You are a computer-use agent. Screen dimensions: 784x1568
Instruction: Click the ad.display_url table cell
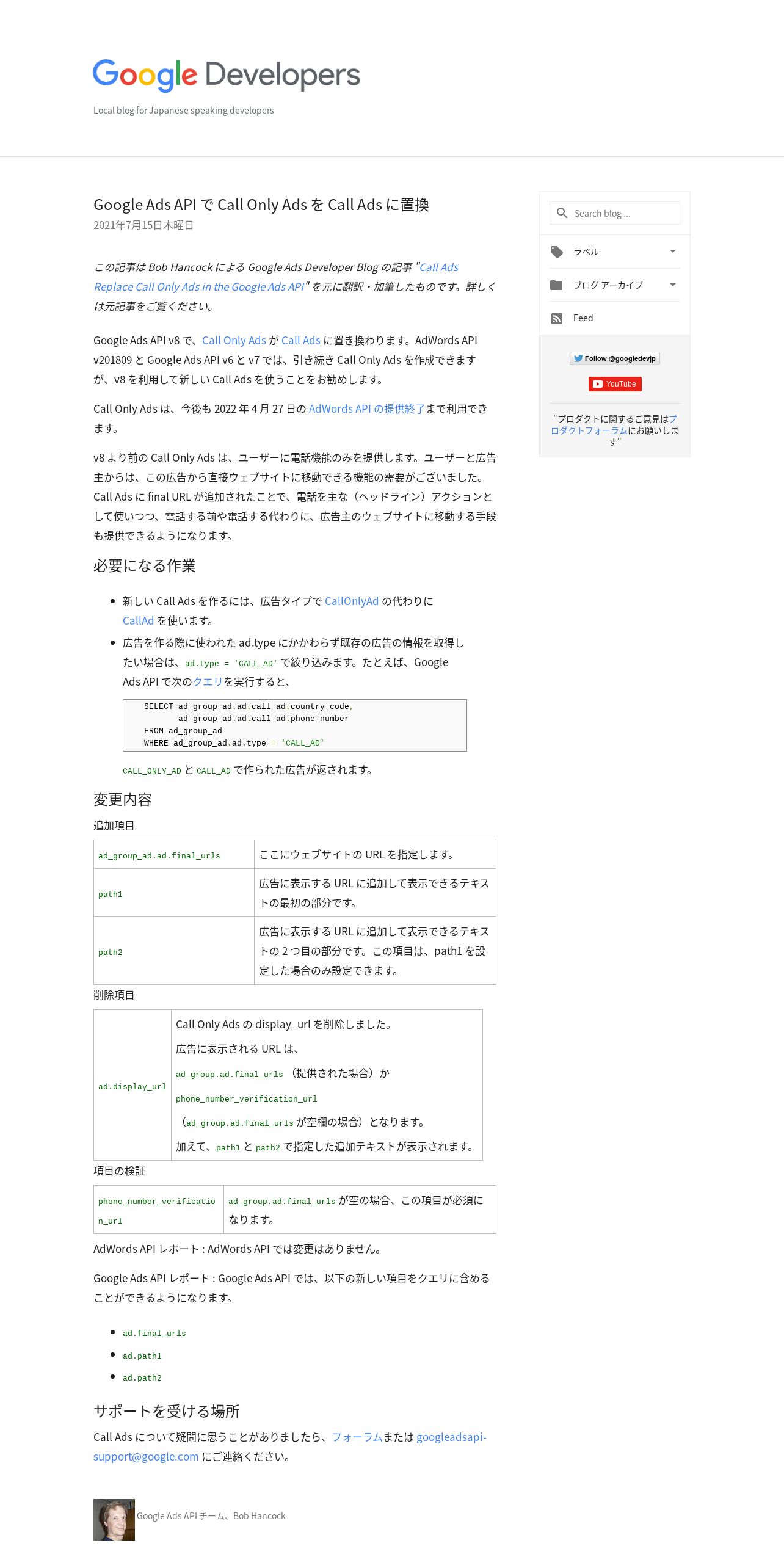click(132, 1086)
